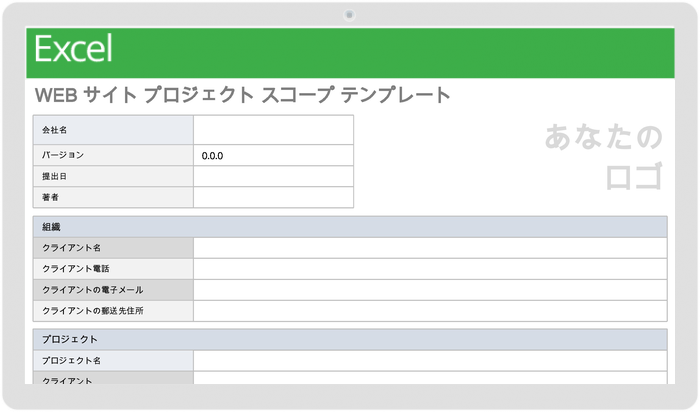Click the あなたのロゴ logo placeholder
This screenshot has width=700, height=412.
pyautogui.click(x=604, y=157)
